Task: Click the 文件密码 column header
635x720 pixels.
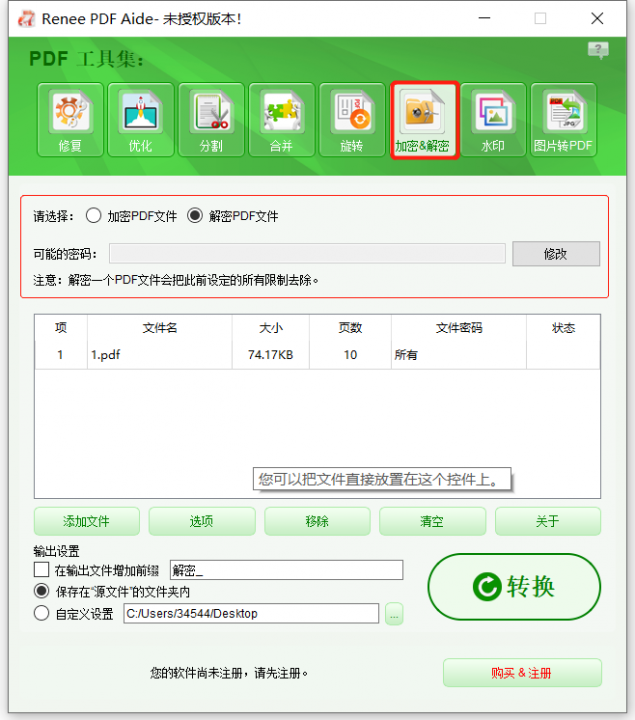Action: [x=459, y=328]
